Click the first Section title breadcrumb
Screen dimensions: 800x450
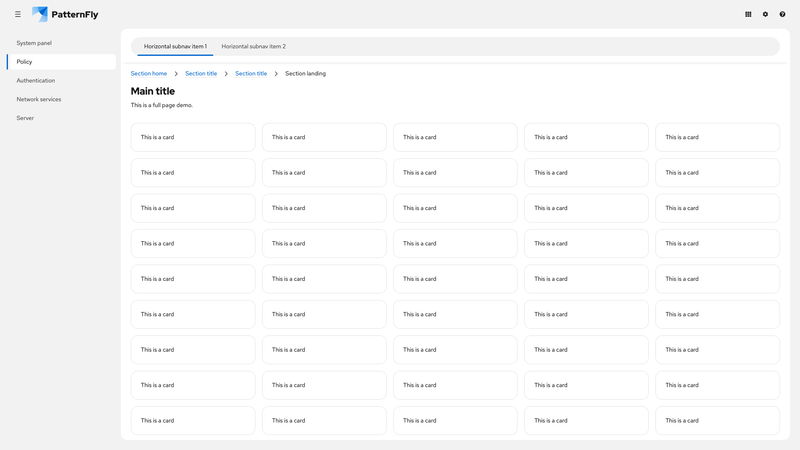[x=201, y=73]
